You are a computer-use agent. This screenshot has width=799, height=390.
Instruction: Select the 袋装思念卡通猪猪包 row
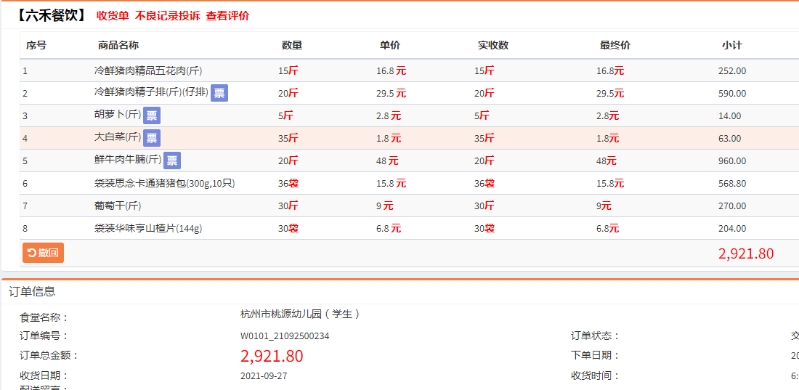pos(409,183)
